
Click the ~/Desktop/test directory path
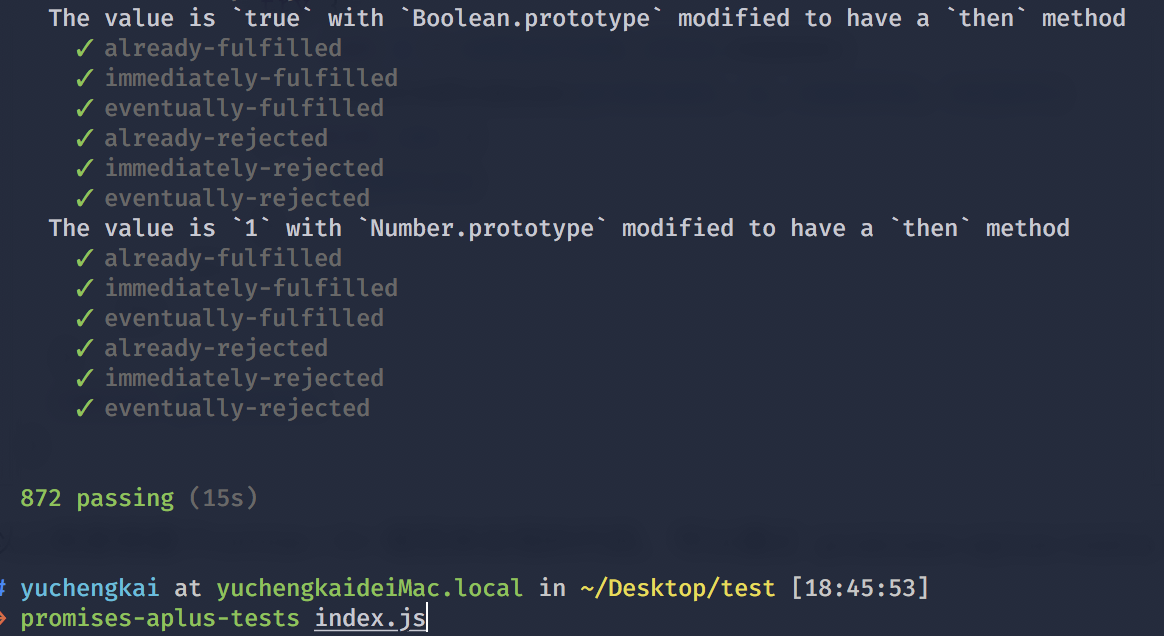[678, 589]
